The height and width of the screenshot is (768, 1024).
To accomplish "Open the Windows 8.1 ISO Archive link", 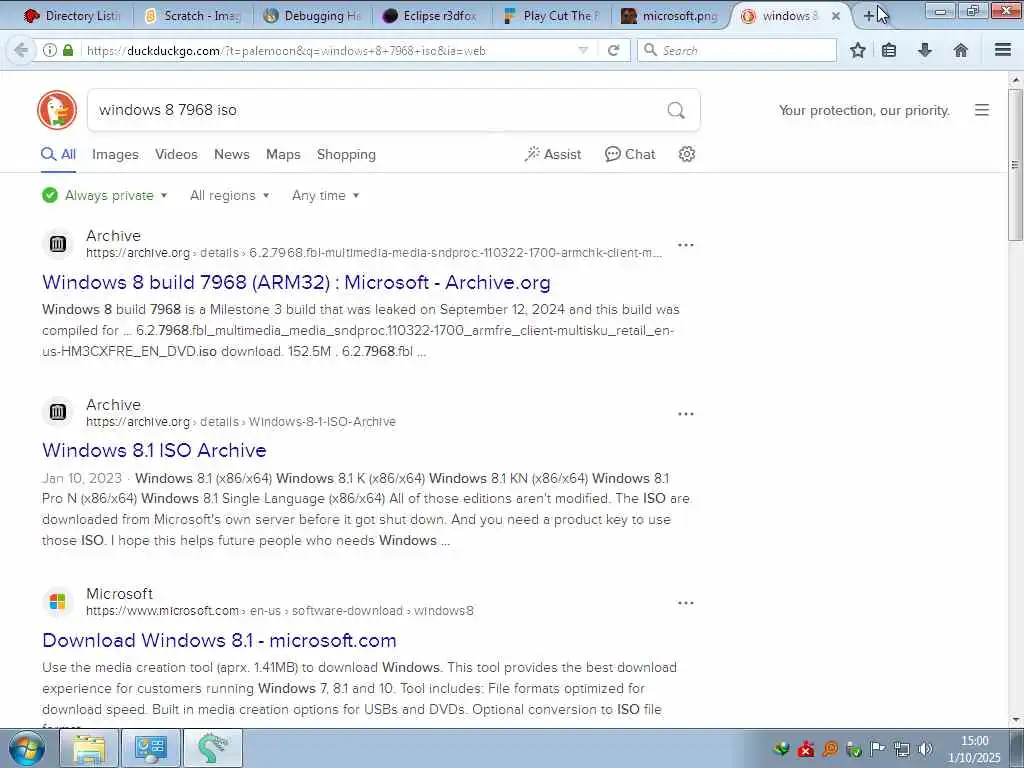I will [x=154, y=450].
